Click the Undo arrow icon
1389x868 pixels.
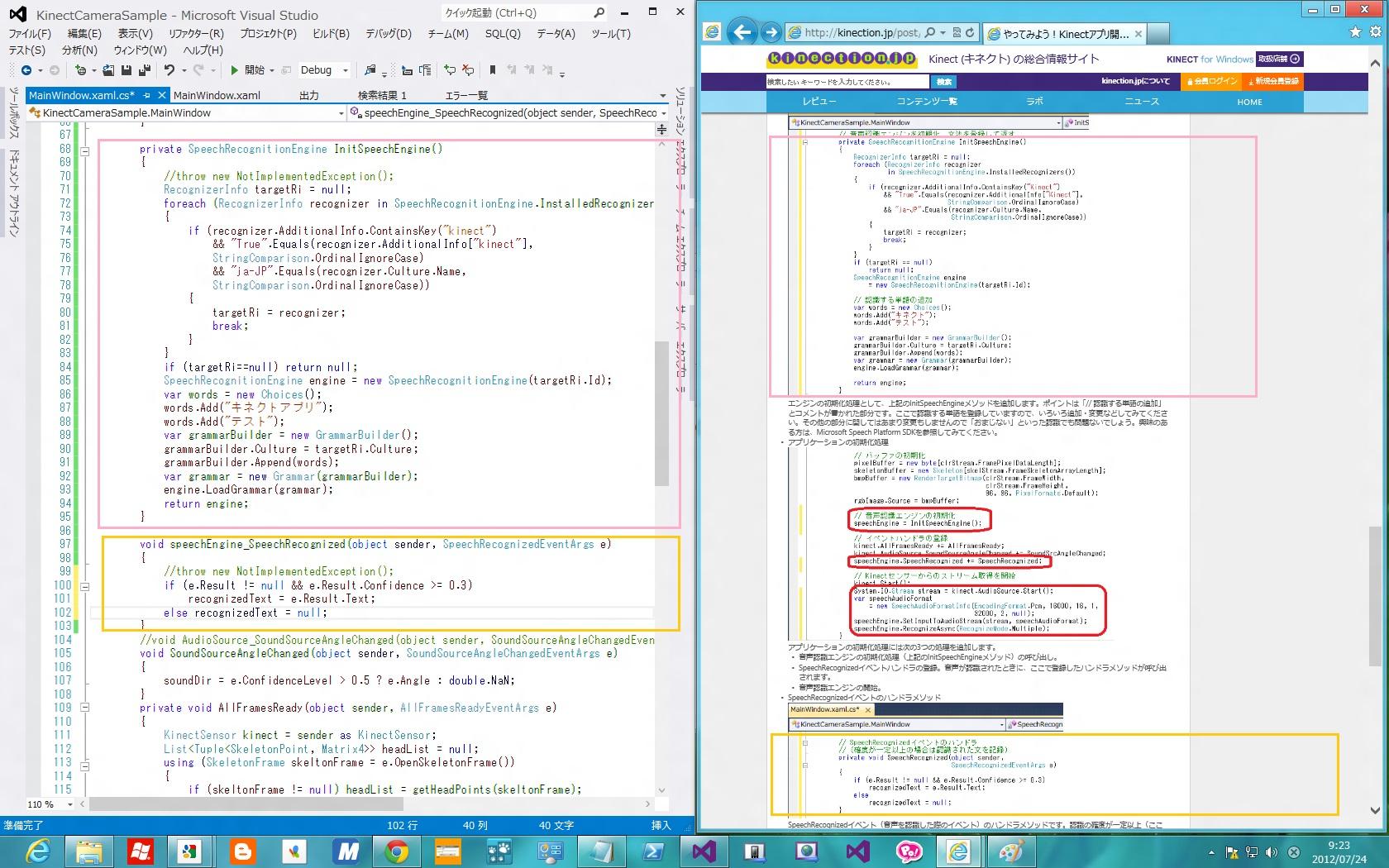(x=169, y=70)
